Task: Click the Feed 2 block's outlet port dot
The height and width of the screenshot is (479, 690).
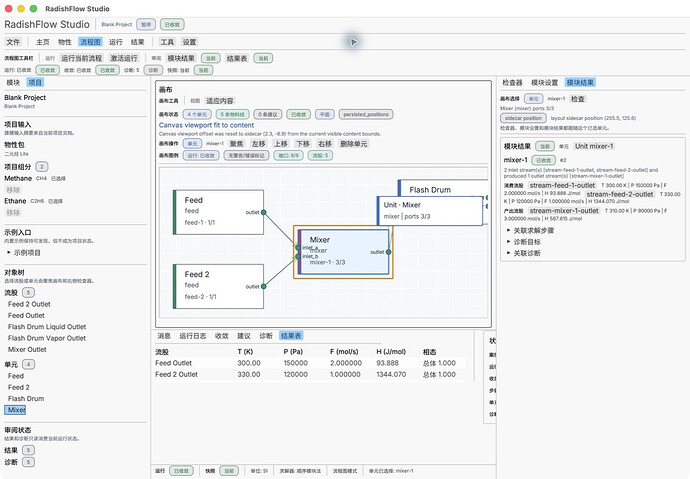Action: pyautogui.click(x=264, y=286)
